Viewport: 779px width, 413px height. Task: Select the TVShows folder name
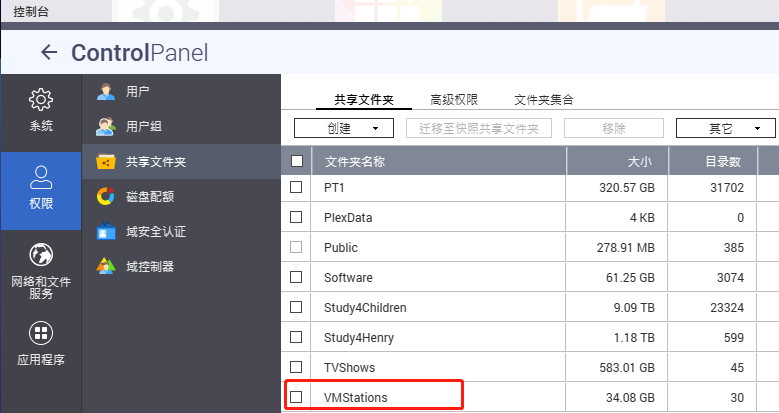349,368
